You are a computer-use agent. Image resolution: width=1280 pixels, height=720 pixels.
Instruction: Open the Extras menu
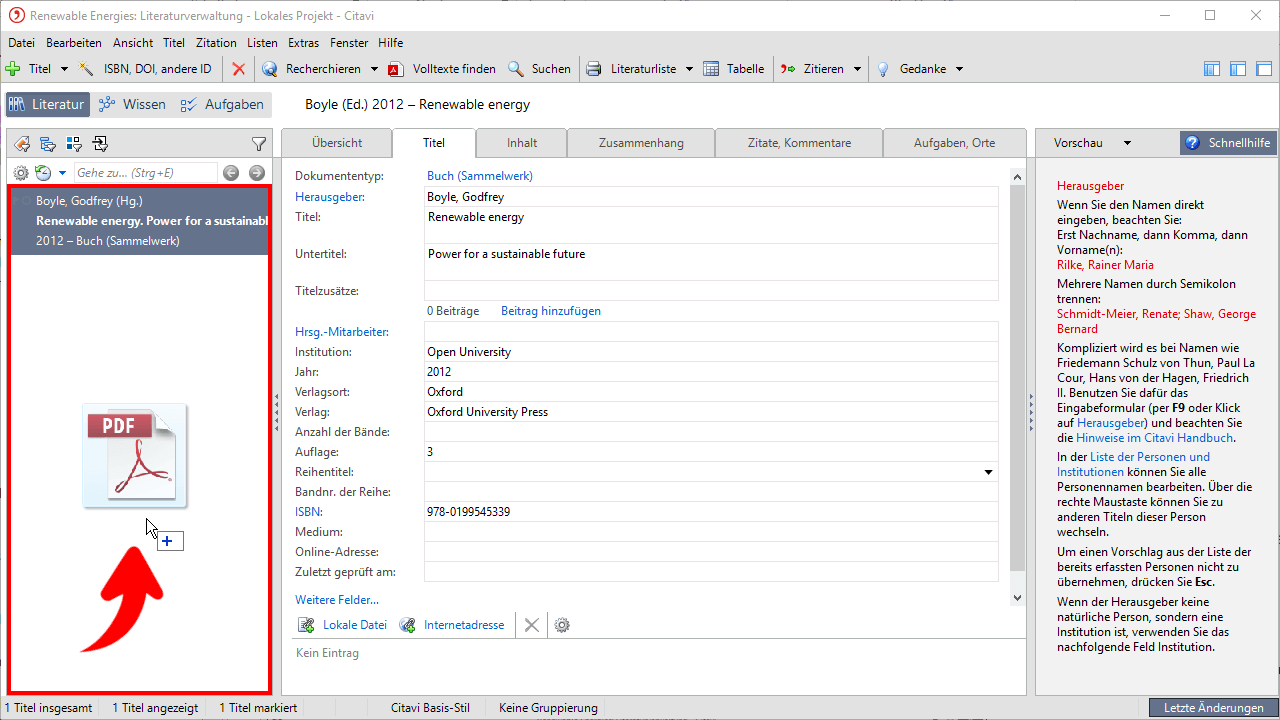pos(303,43)
